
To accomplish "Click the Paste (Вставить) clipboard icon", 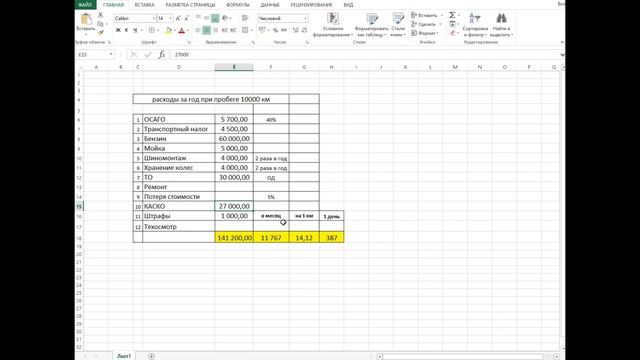I will [x=86, y=19].
